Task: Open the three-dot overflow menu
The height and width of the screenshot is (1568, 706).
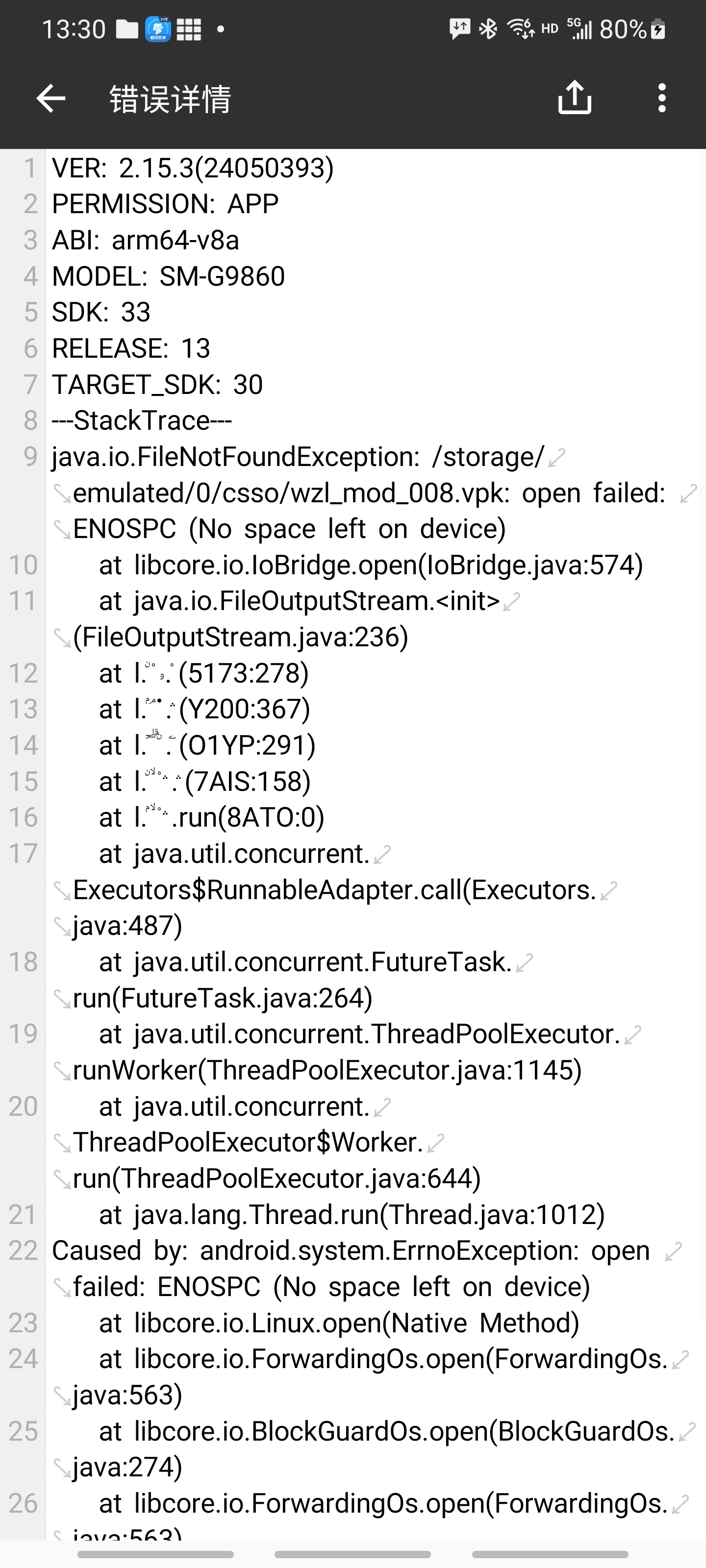Action: (661, 98)
